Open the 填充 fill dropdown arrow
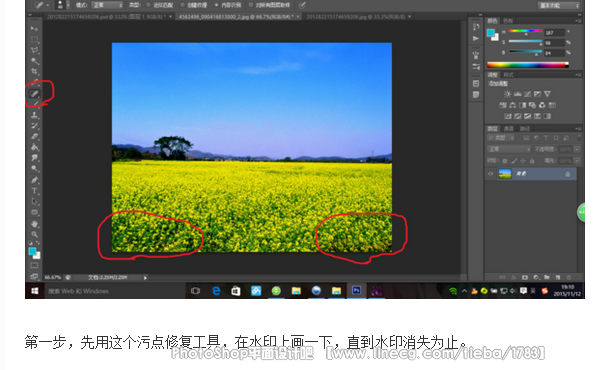The image size is (595, 370). [x=577, y=161]
